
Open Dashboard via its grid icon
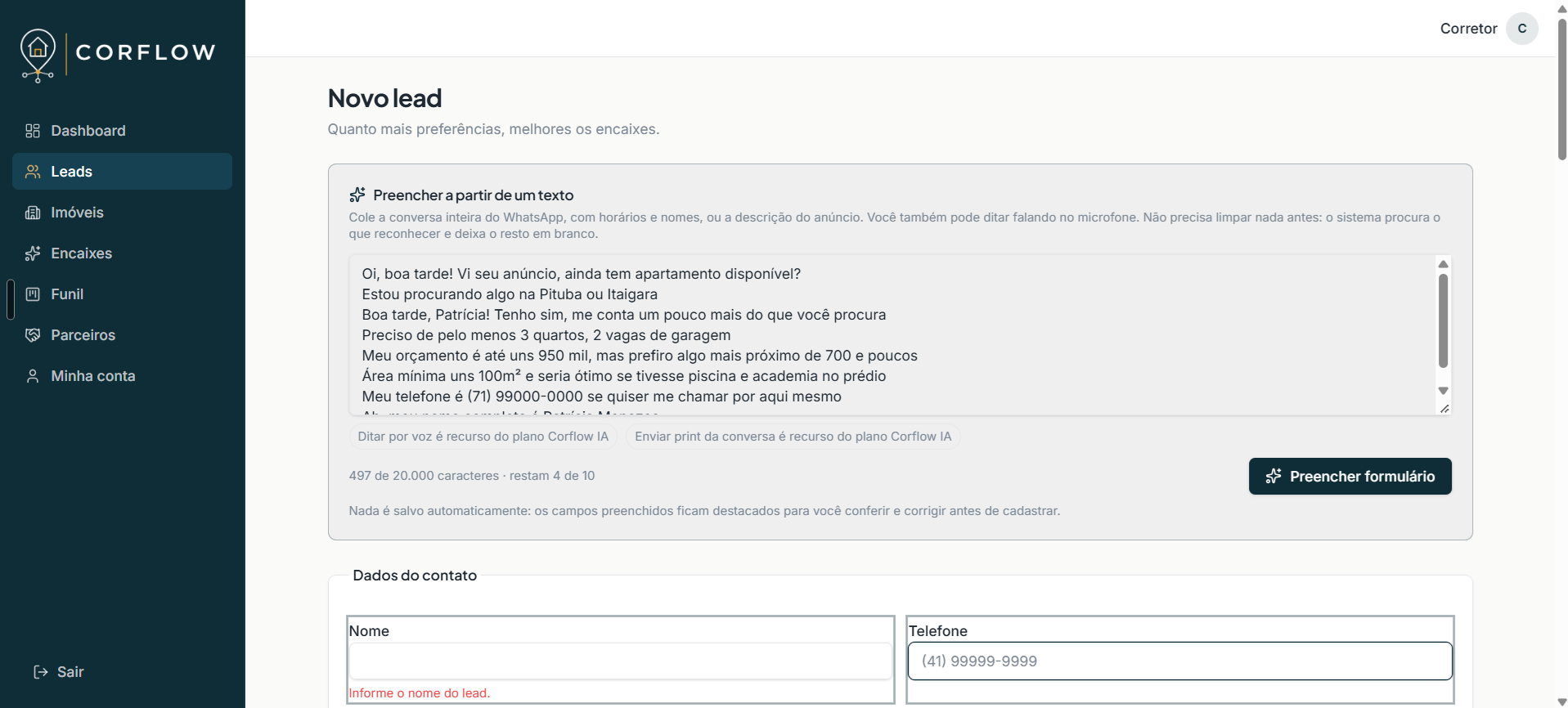pyautogui.click(x=33, y=131)
